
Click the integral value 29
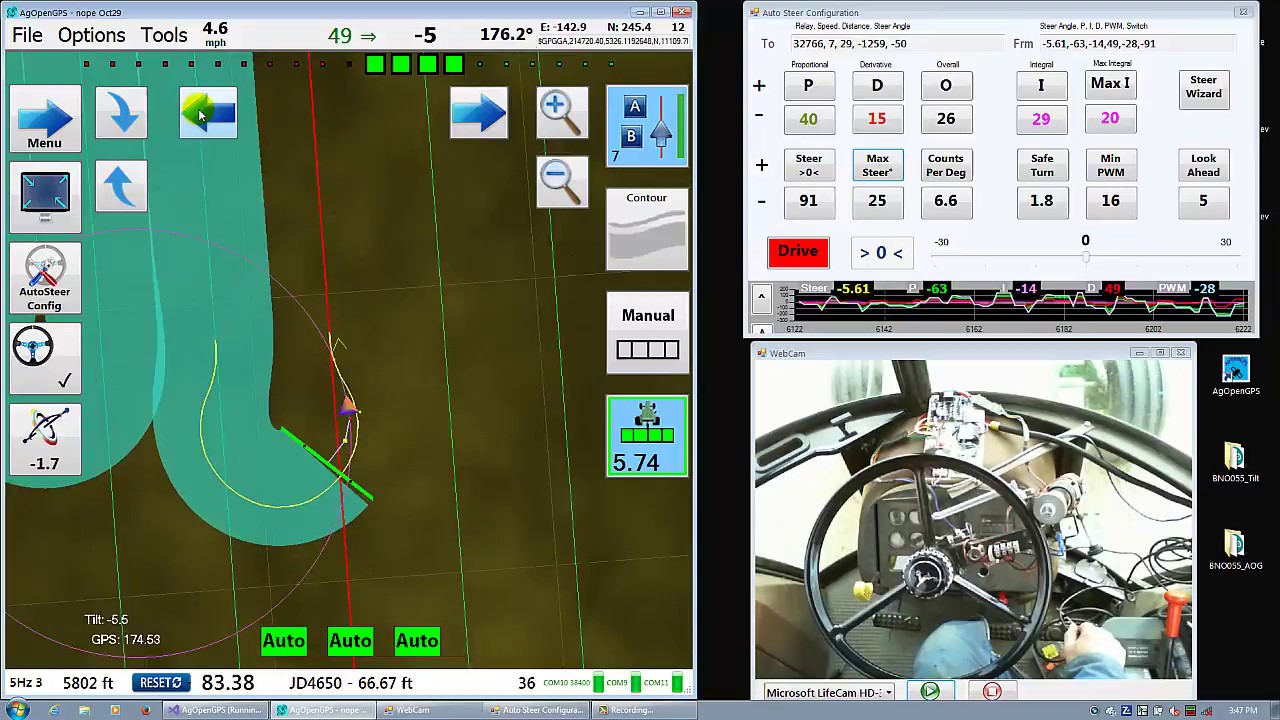tap(1041, 119)
